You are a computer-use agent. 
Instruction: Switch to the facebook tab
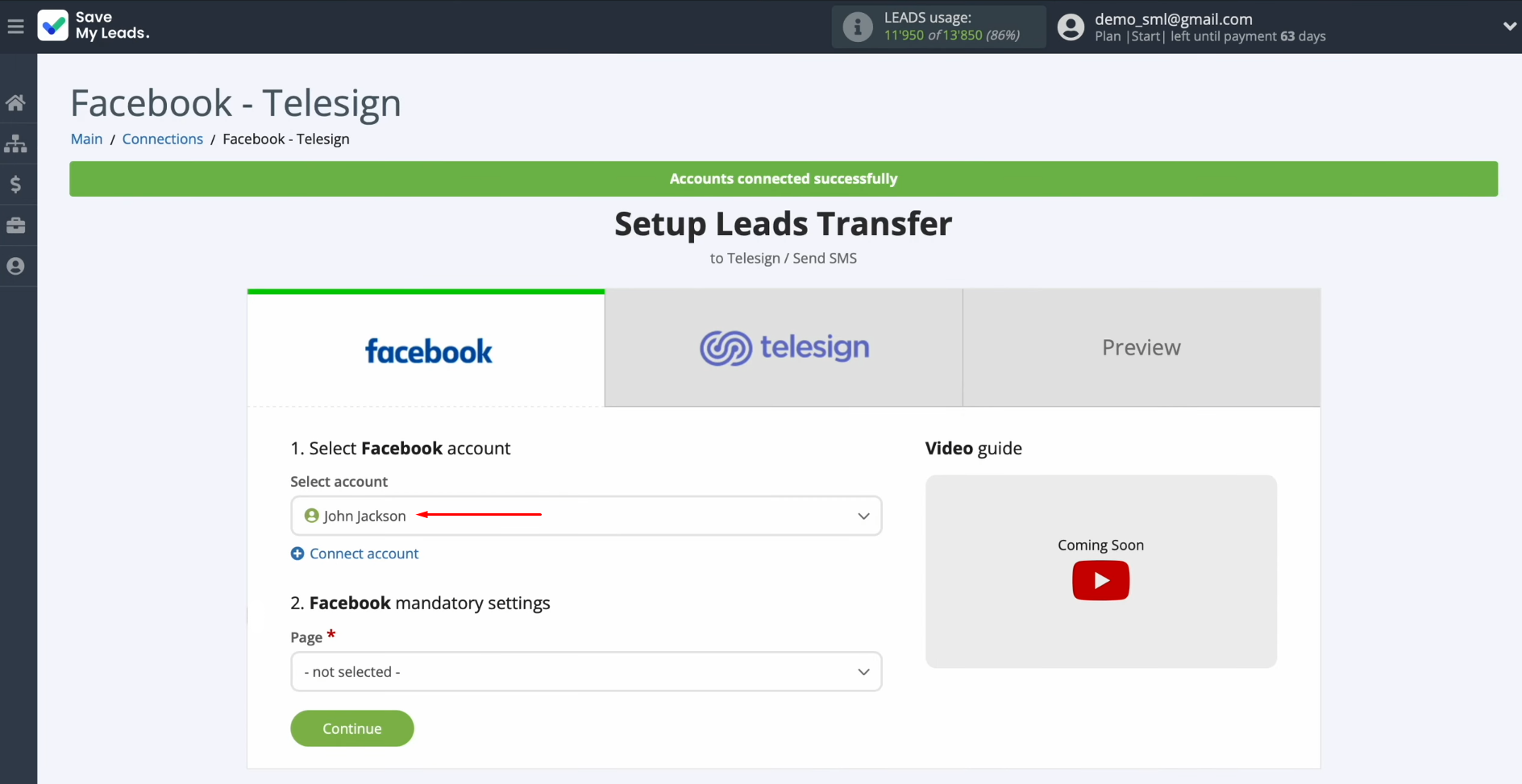click(426, 348)
